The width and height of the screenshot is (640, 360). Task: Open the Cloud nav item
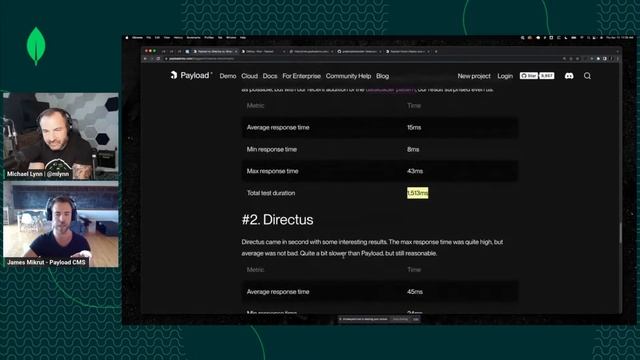pyautogui.click(x=249, y=76)
